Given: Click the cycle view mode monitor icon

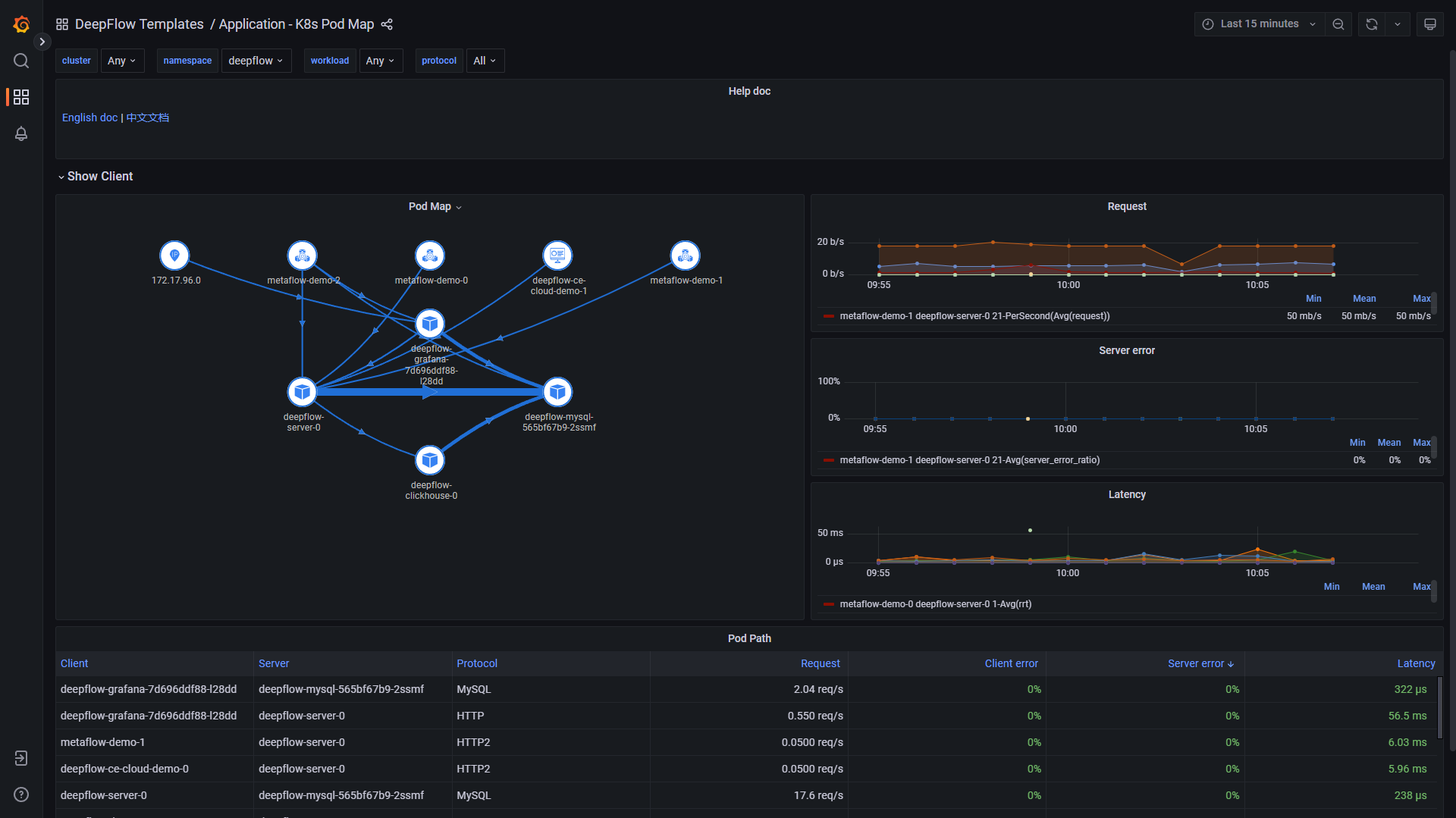Looking at the screenshot, I should (x=1430, y=24).
